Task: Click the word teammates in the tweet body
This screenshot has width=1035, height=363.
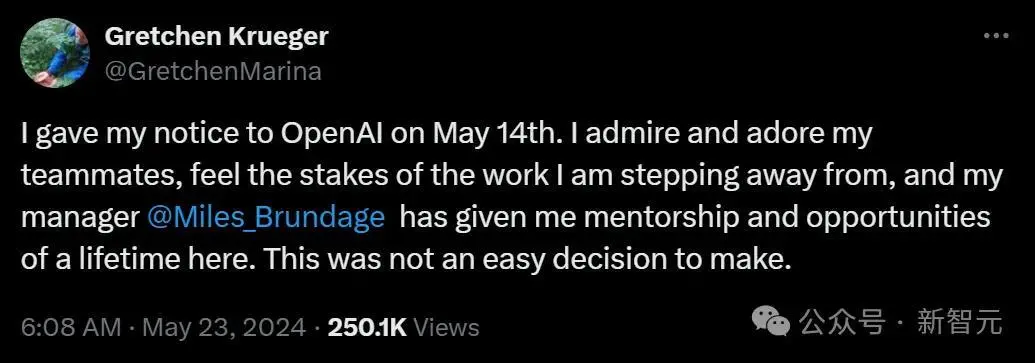Action: click(88, 177)
